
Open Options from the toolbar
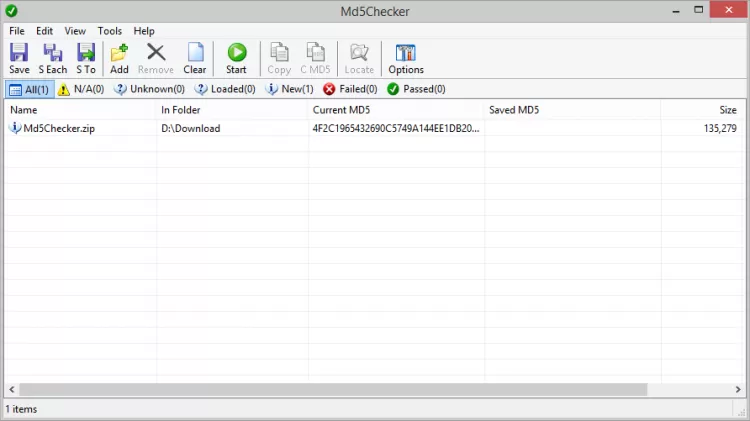(406, 58)
